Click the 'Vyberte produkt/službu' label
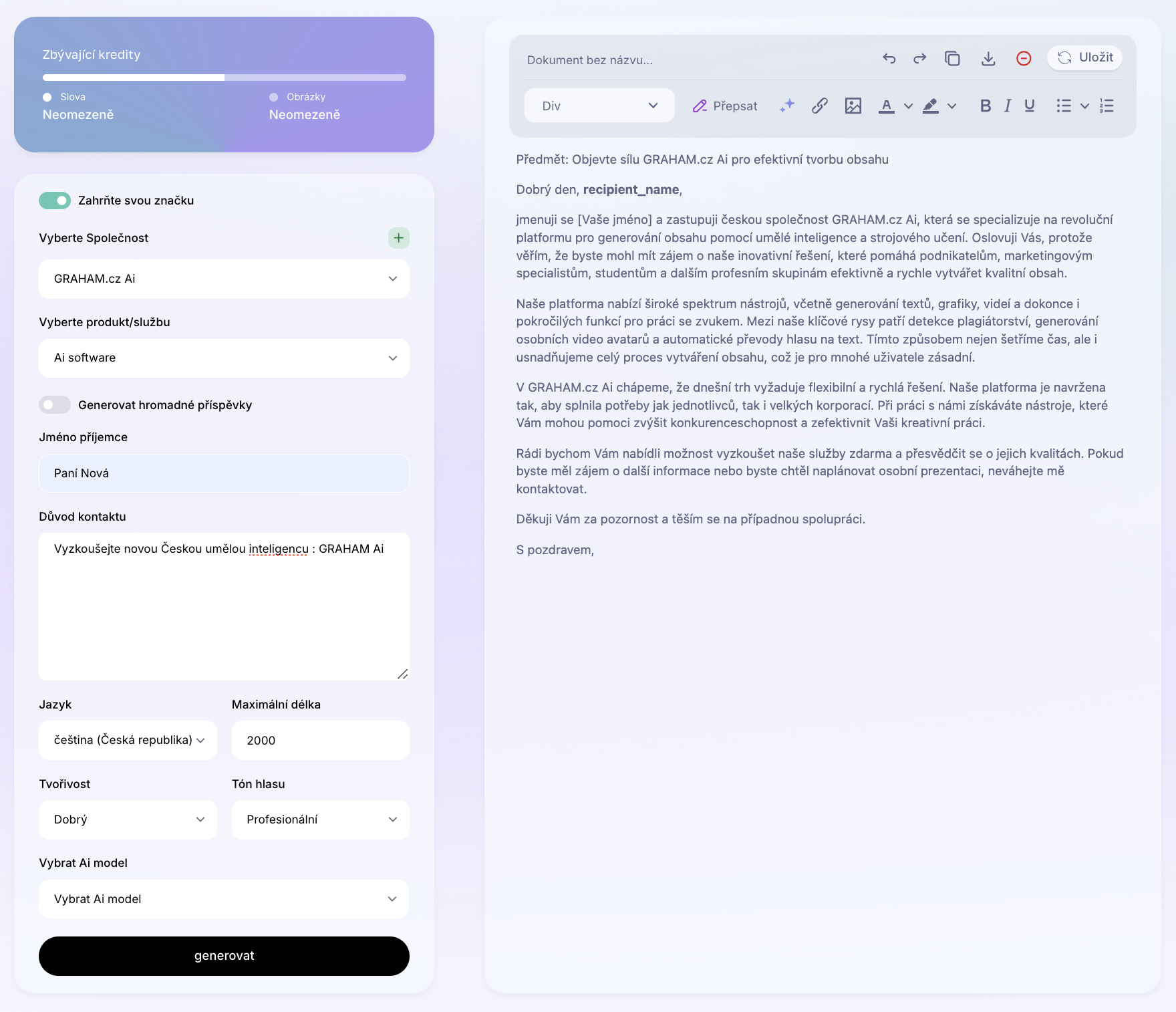 click(104, 322)
